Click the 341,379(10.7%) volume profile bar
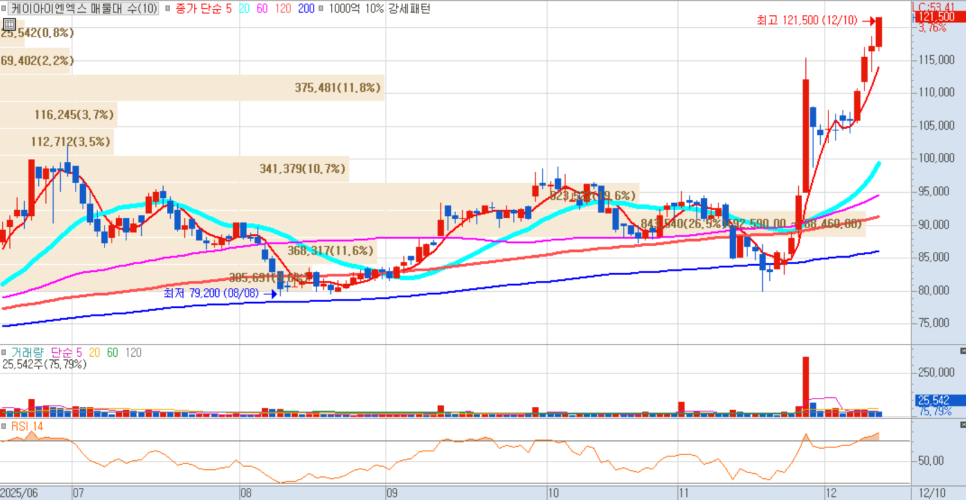Viewport: 966px width, 500px height. 174,169
